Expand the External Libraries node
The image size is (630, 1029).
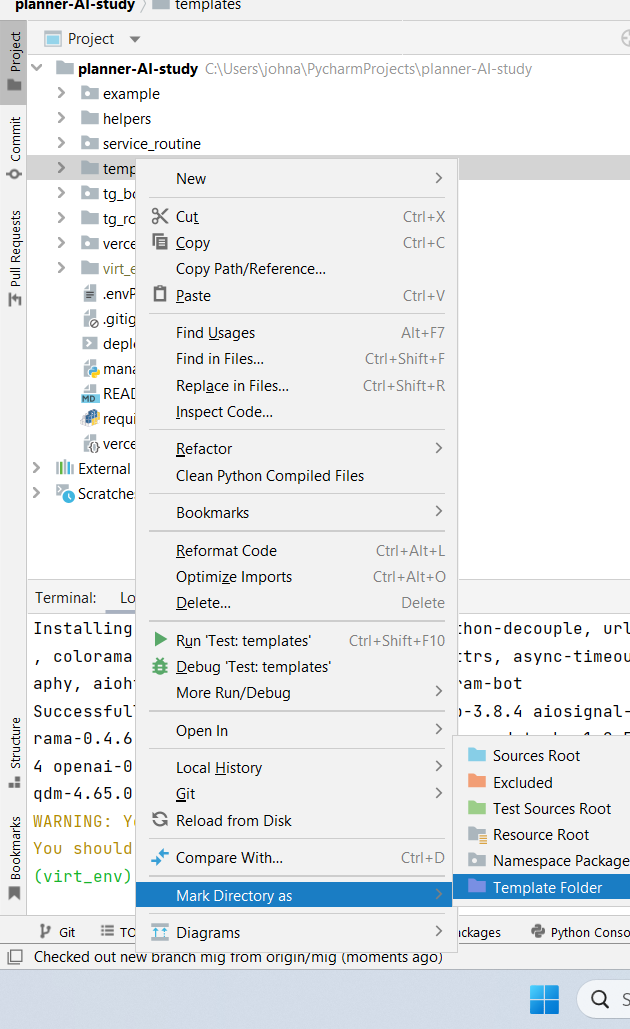pos(37,468)
